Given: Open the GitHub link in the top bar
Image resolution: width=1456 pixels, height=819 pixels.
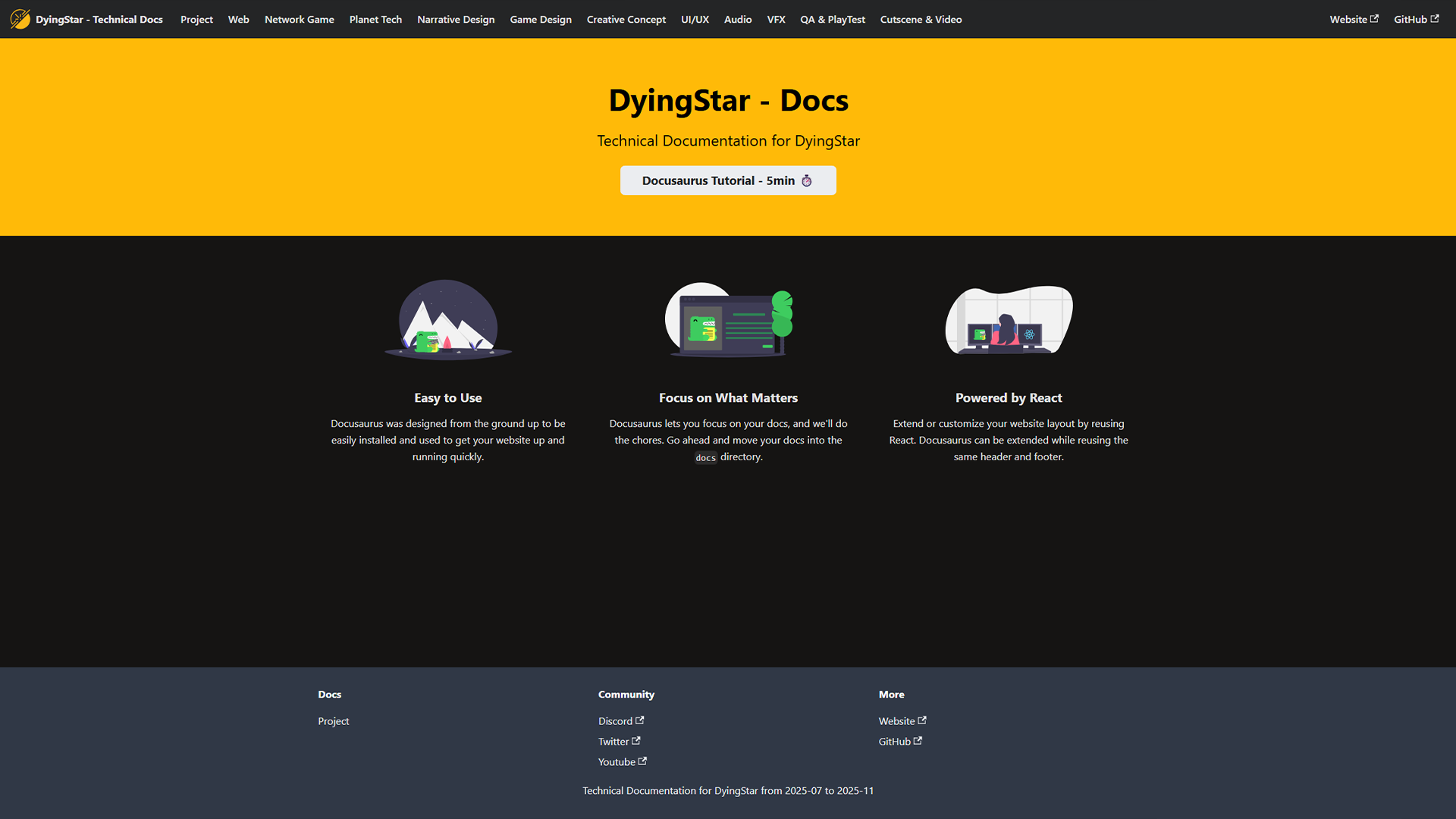Looking at the screenshot, I should [1410, 19].
